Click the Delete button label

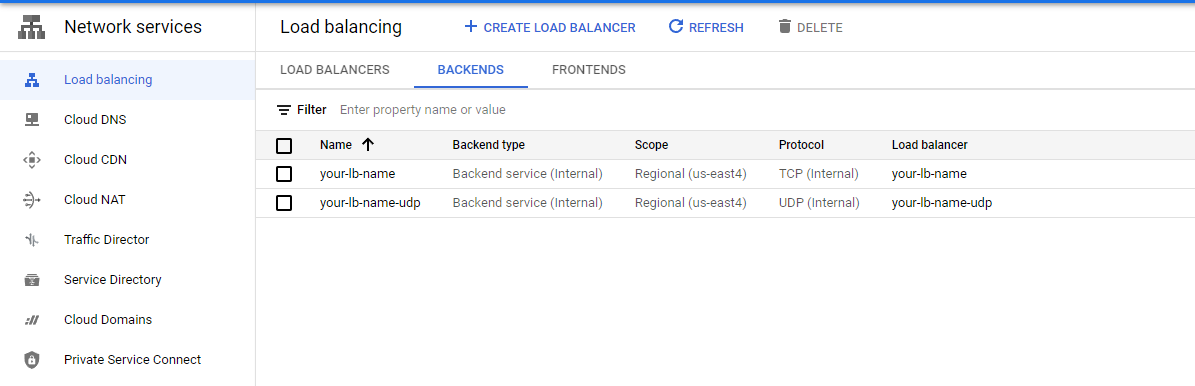click(820, 27)
